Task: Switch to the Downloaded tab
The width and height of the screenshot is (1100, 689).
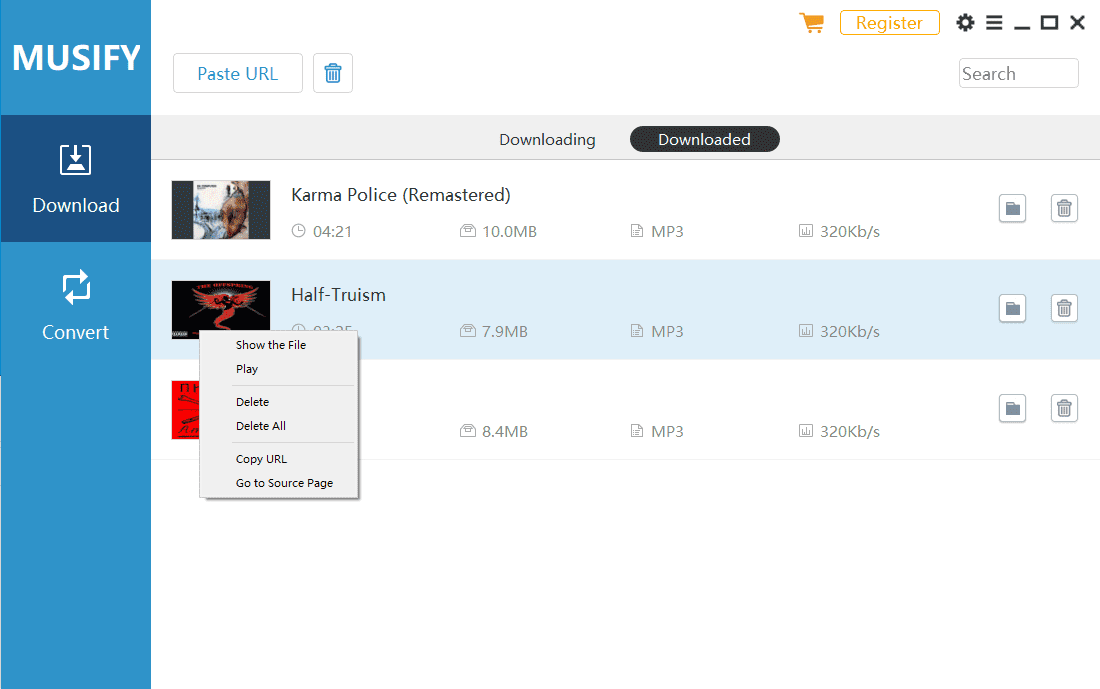Action: pos(704,140)
